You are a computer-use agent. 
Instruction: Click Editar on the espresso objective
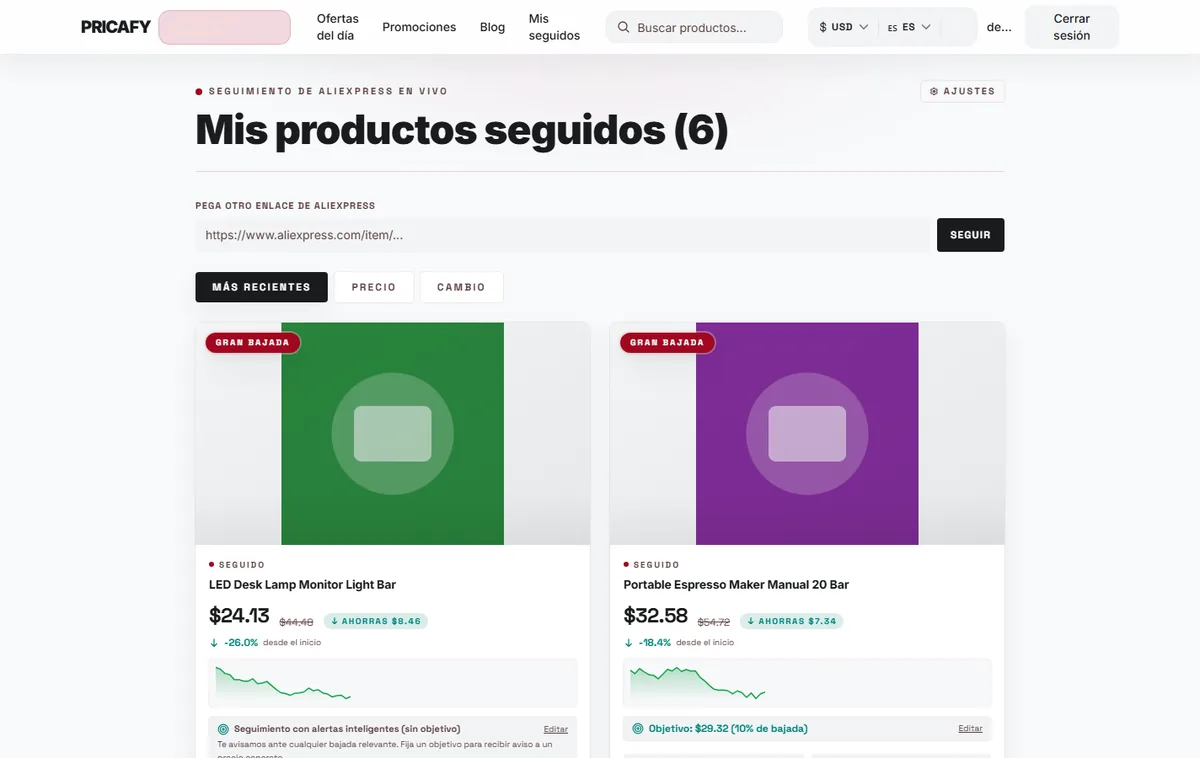coord(970,728)
